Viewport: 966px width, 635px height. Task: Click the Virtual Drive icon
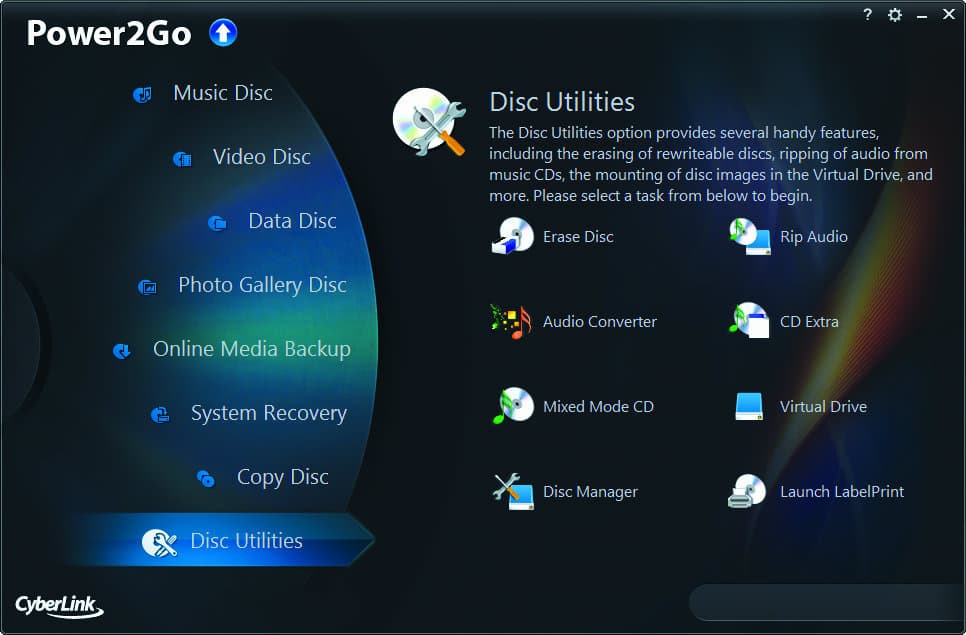point(749,406)
